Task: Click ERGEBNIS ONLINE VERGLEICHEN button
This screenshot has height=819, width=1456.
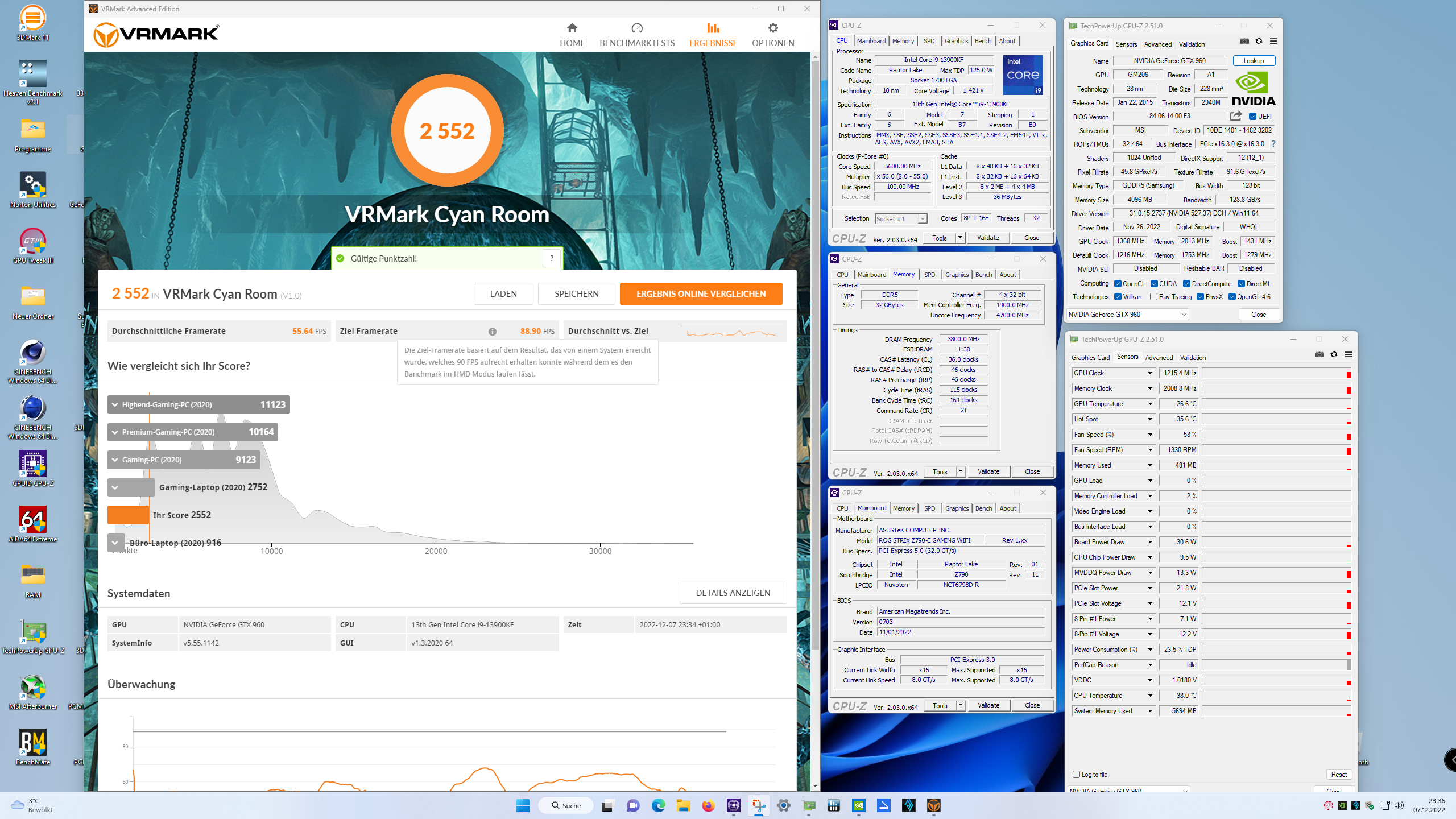Action: 701,294
